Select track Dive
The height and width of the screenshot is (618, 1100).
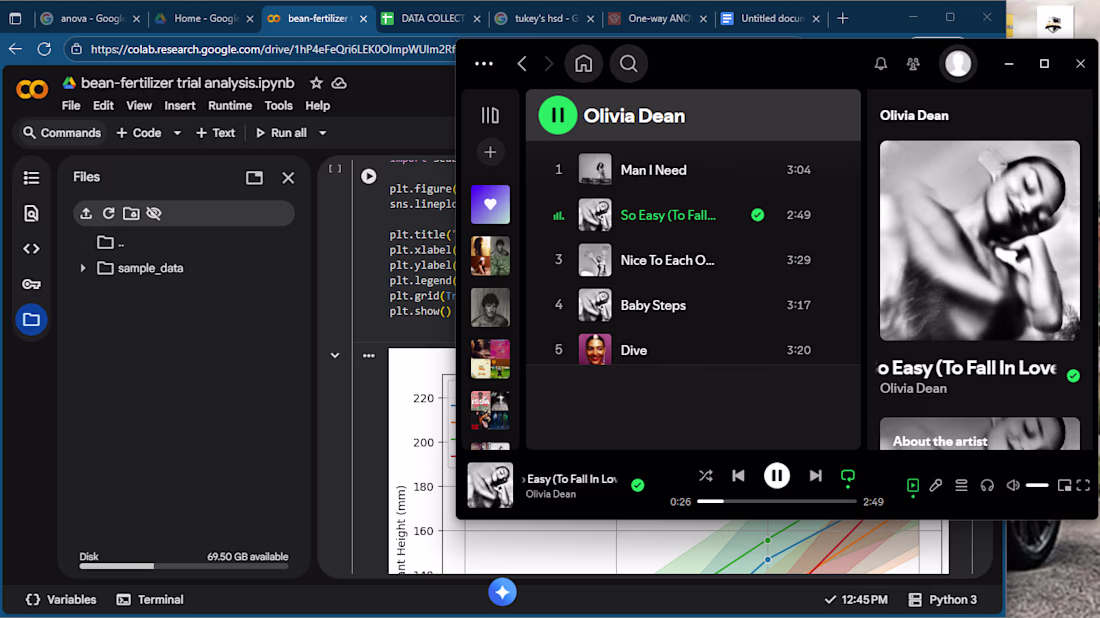tap(633, 350)
